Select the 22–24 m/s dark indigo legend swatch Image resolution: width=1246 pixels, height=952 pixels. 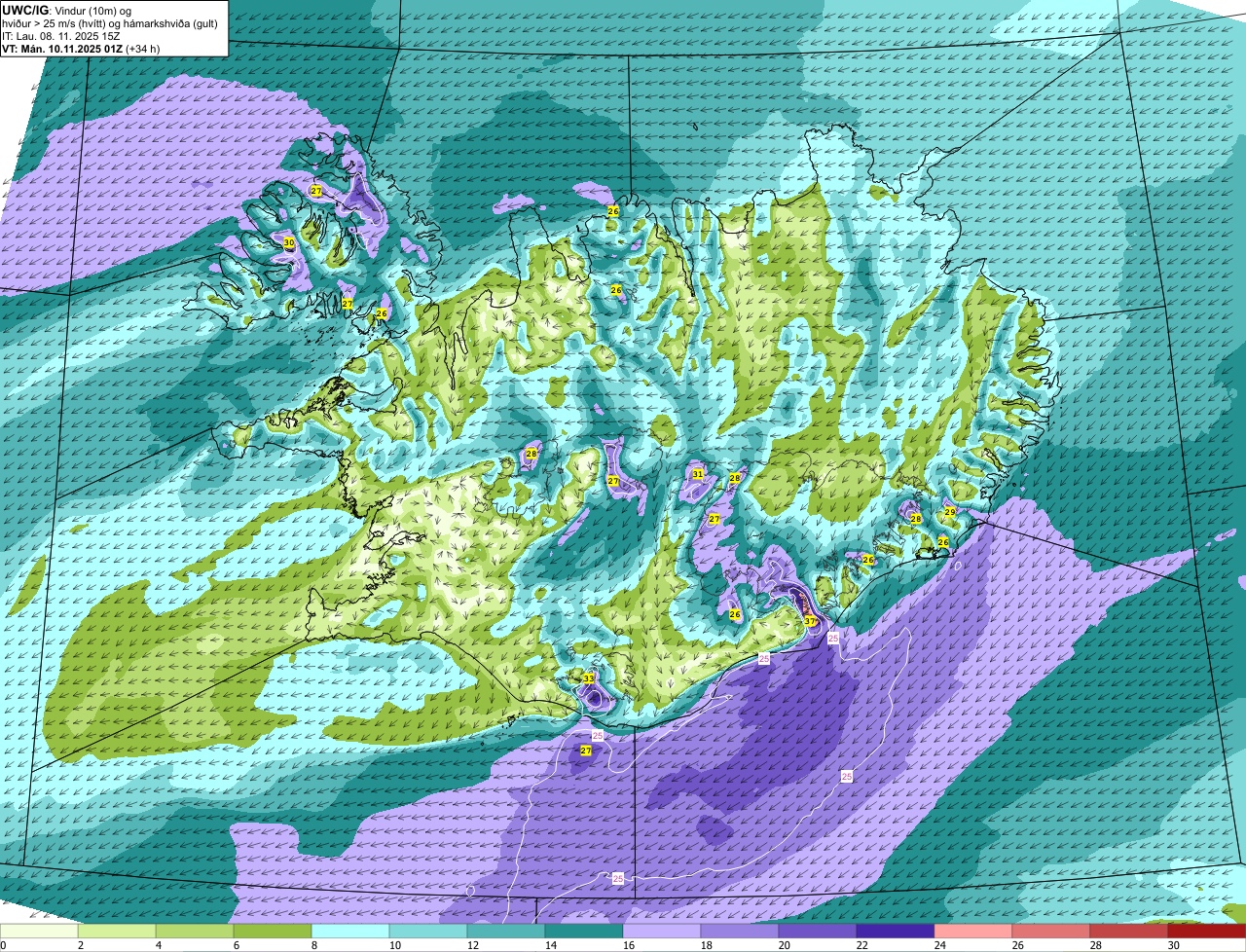[896, 931]
